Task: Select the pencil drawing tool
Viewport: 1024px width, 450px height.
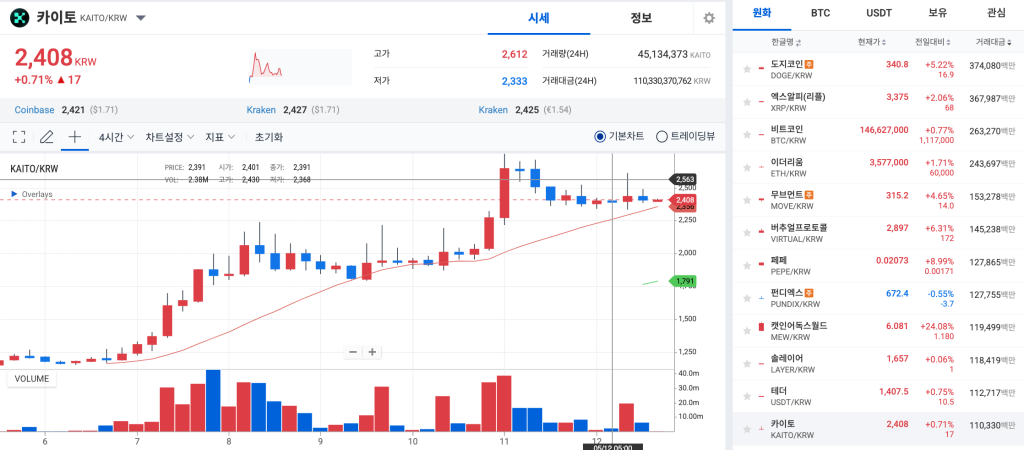Action: click(x=46, y=137)
